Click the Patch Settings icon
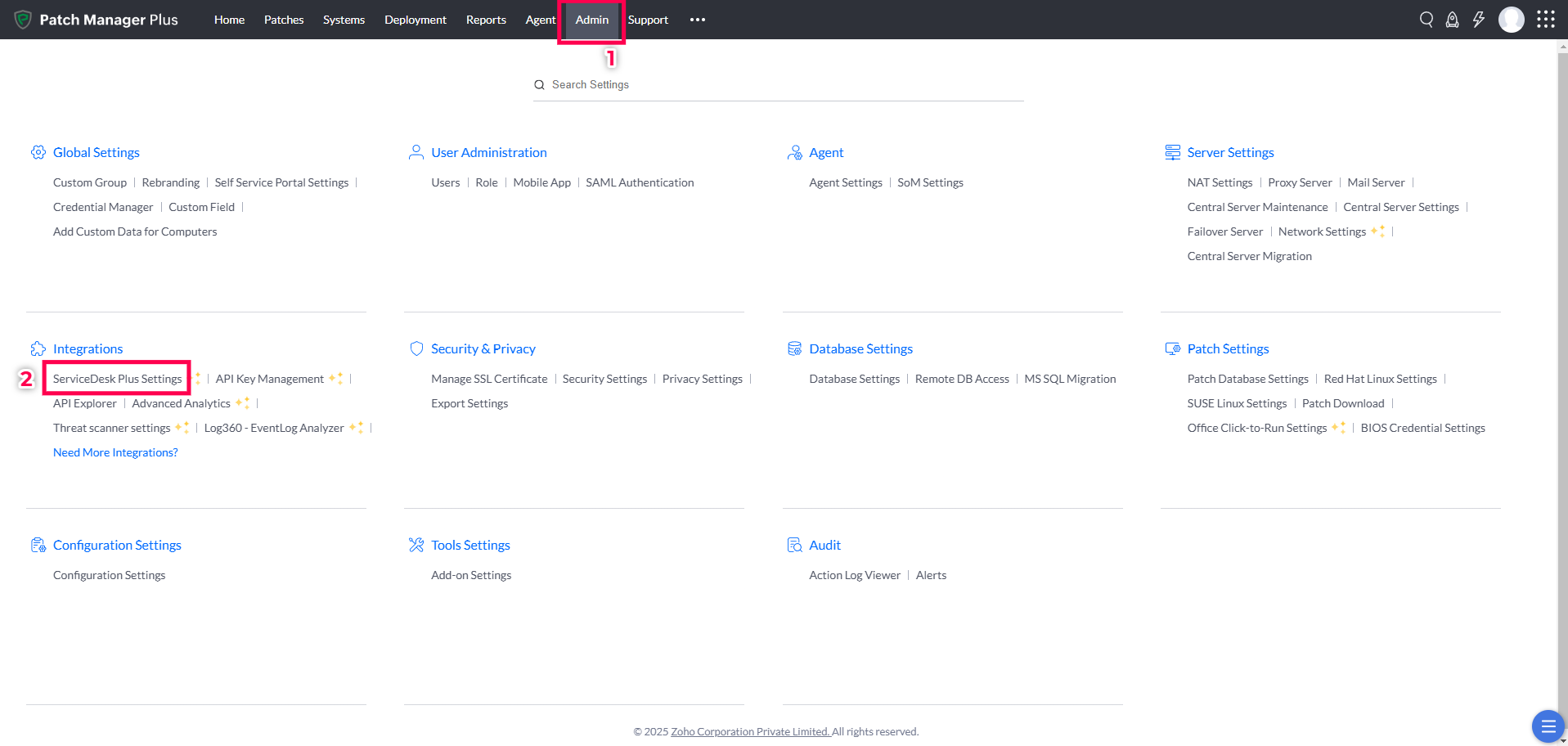 [1173, 348]
